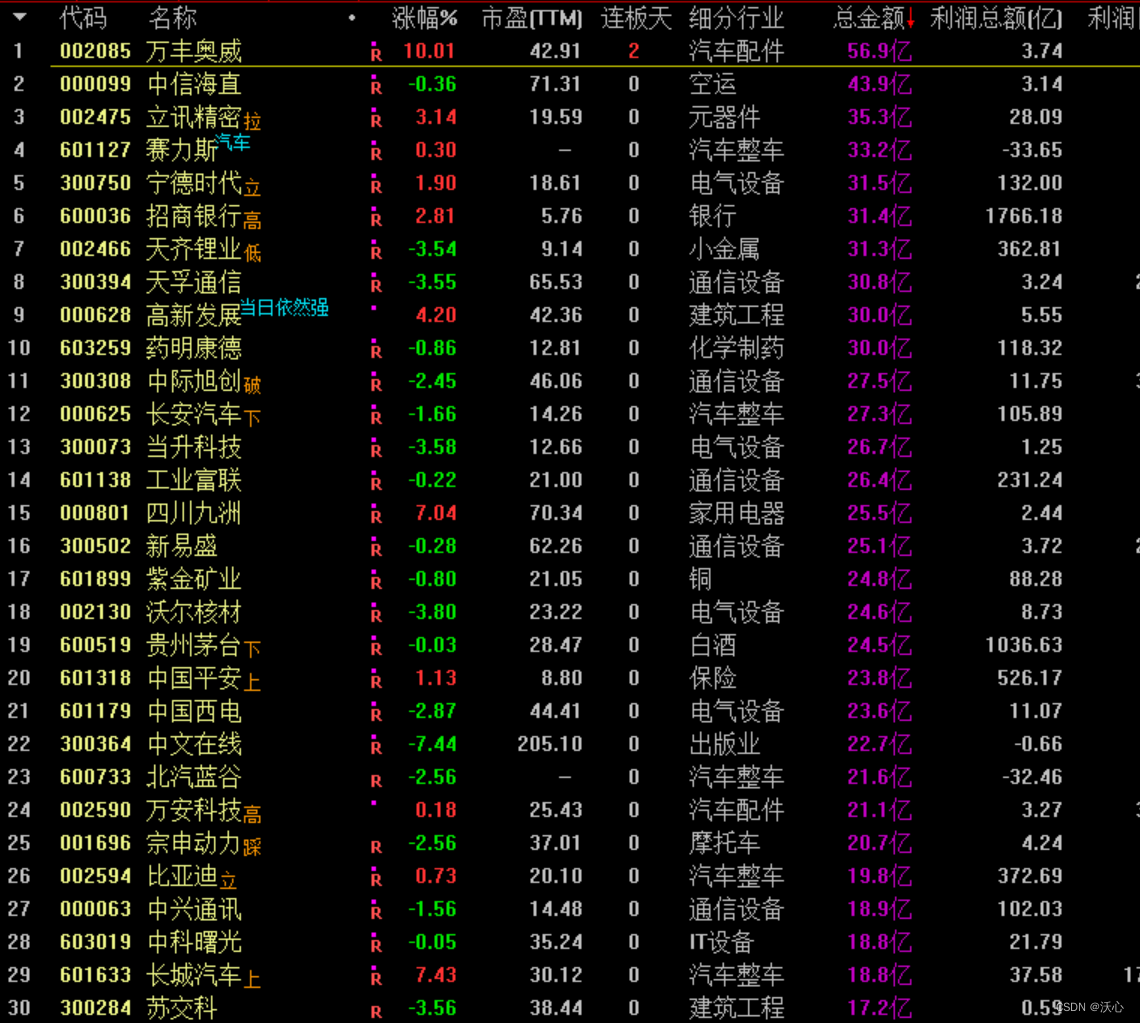The image size is (1140, 1023).
Task: Click the R marker icon for 天齐锂业
Action: 376,250
